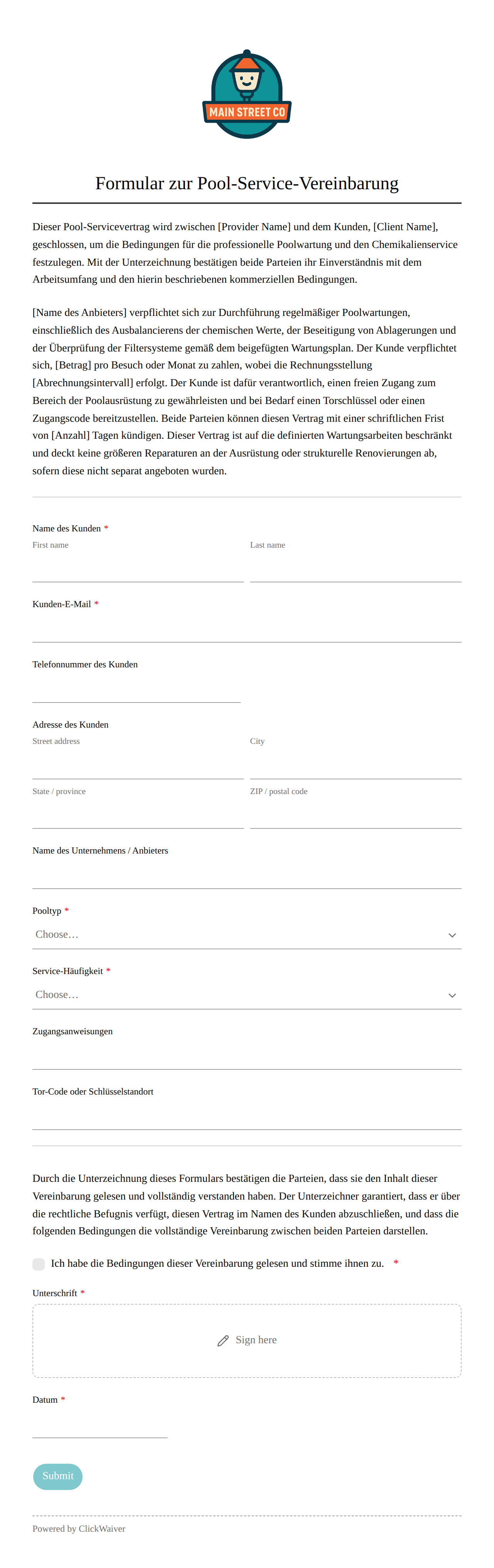Click the Tor-Code oder Schlüsselstandort field
Viewport: 494px width, 1568px height.
point(247,1116)
